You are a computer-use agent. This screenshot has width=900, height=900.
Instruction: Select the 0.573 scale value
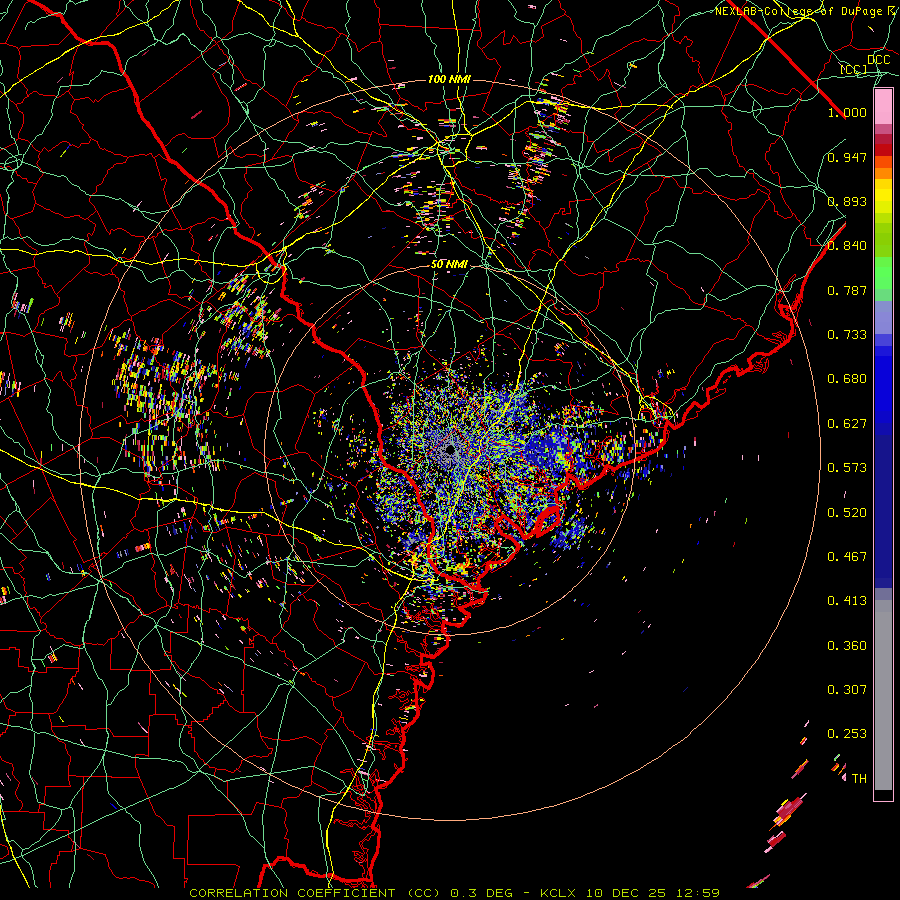847,468
